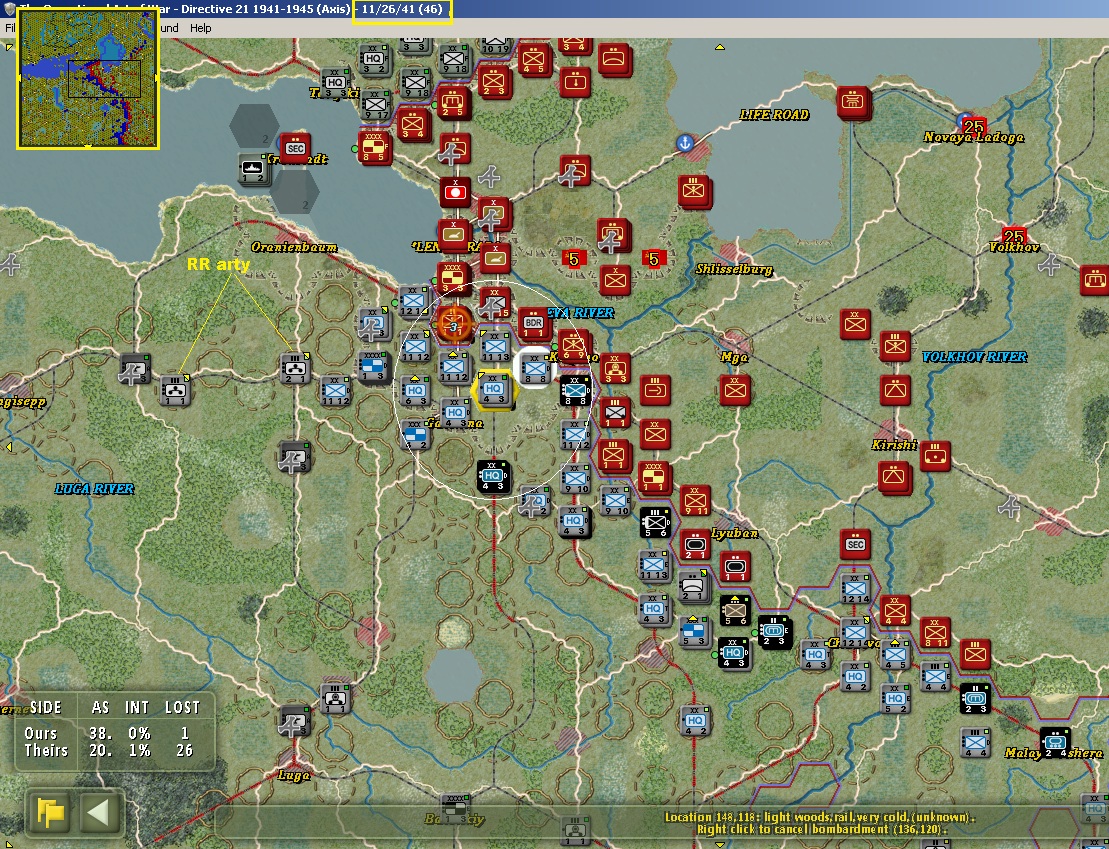Viewport: 1109px width, 849px height.
Task: Select the gray naval ship unit '1 2'
Action: [x=253, y=169]
